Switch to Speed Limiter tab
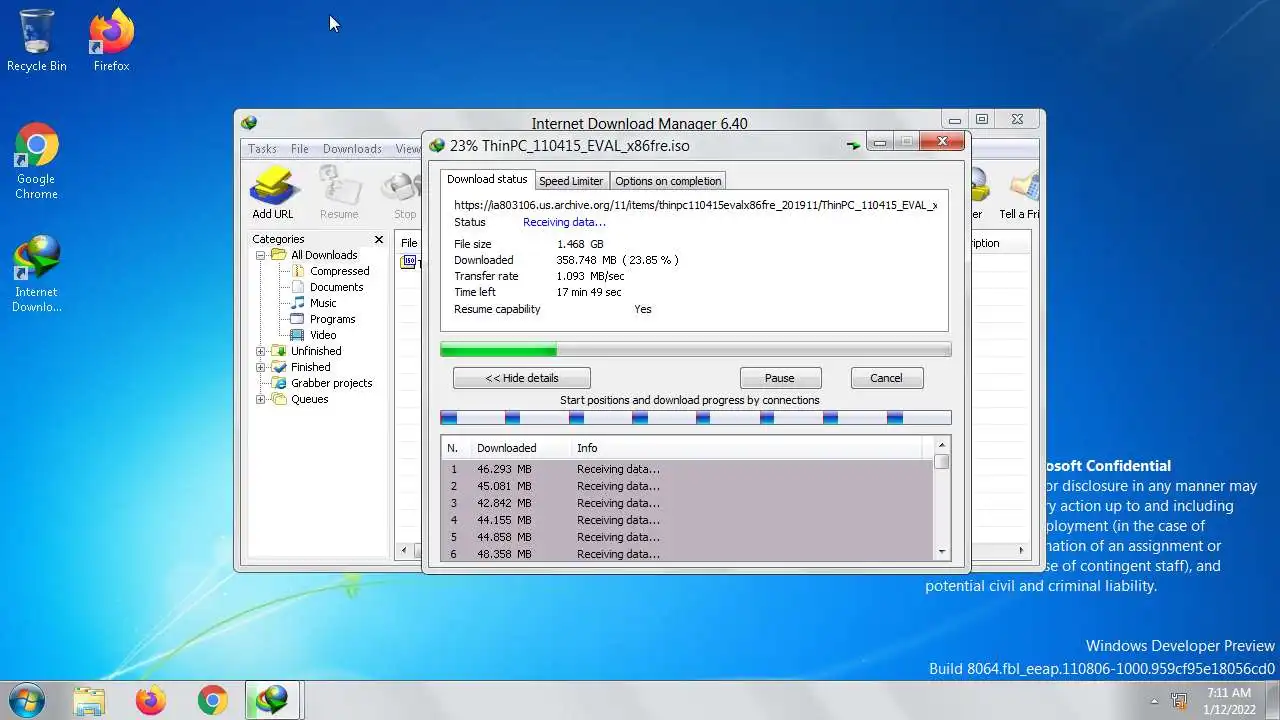The image size is (1280, 720). (x=571, y=181)
